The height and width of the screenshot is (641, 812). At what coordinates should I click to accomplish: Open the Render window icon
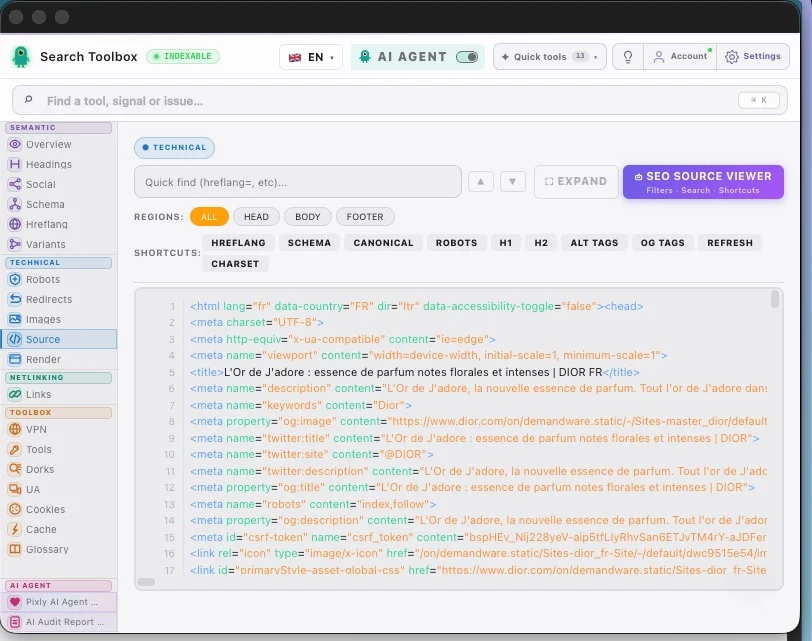[15, 359]
